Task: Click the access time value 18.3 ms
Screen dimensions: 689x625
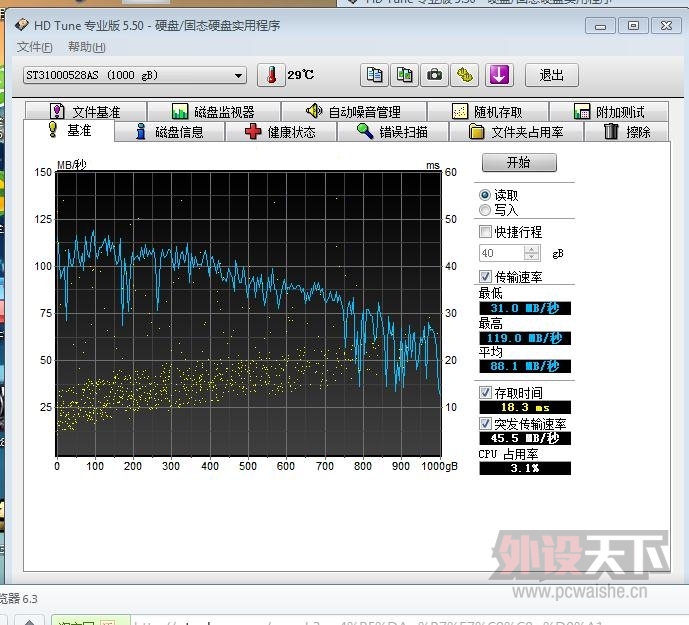Action: [x=525, y=407]
